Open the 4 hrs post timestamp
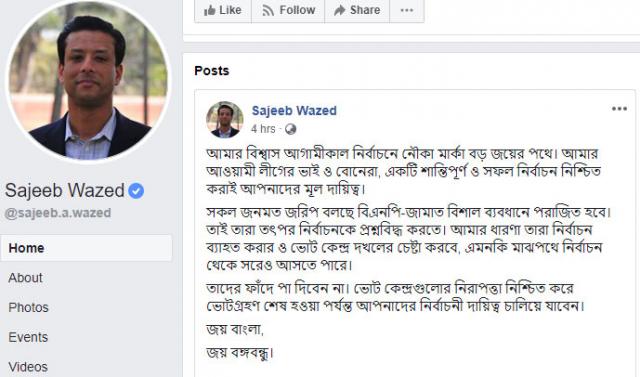The height and width of the screenshot is (377, 640). pyautogui.click(x=263, y=129)
